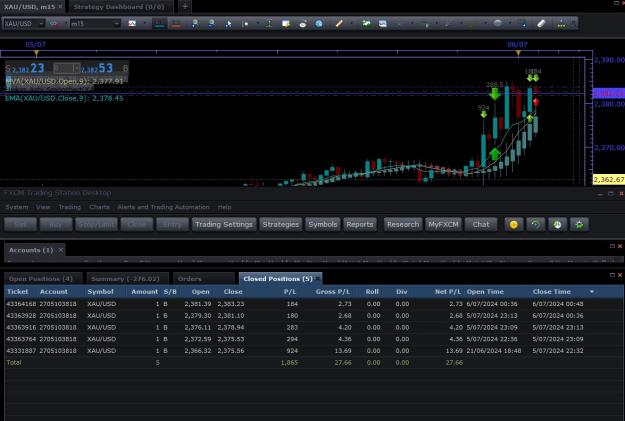Click the yellow note label toolbar icon

pyautogui.click(x=286, y=24)
